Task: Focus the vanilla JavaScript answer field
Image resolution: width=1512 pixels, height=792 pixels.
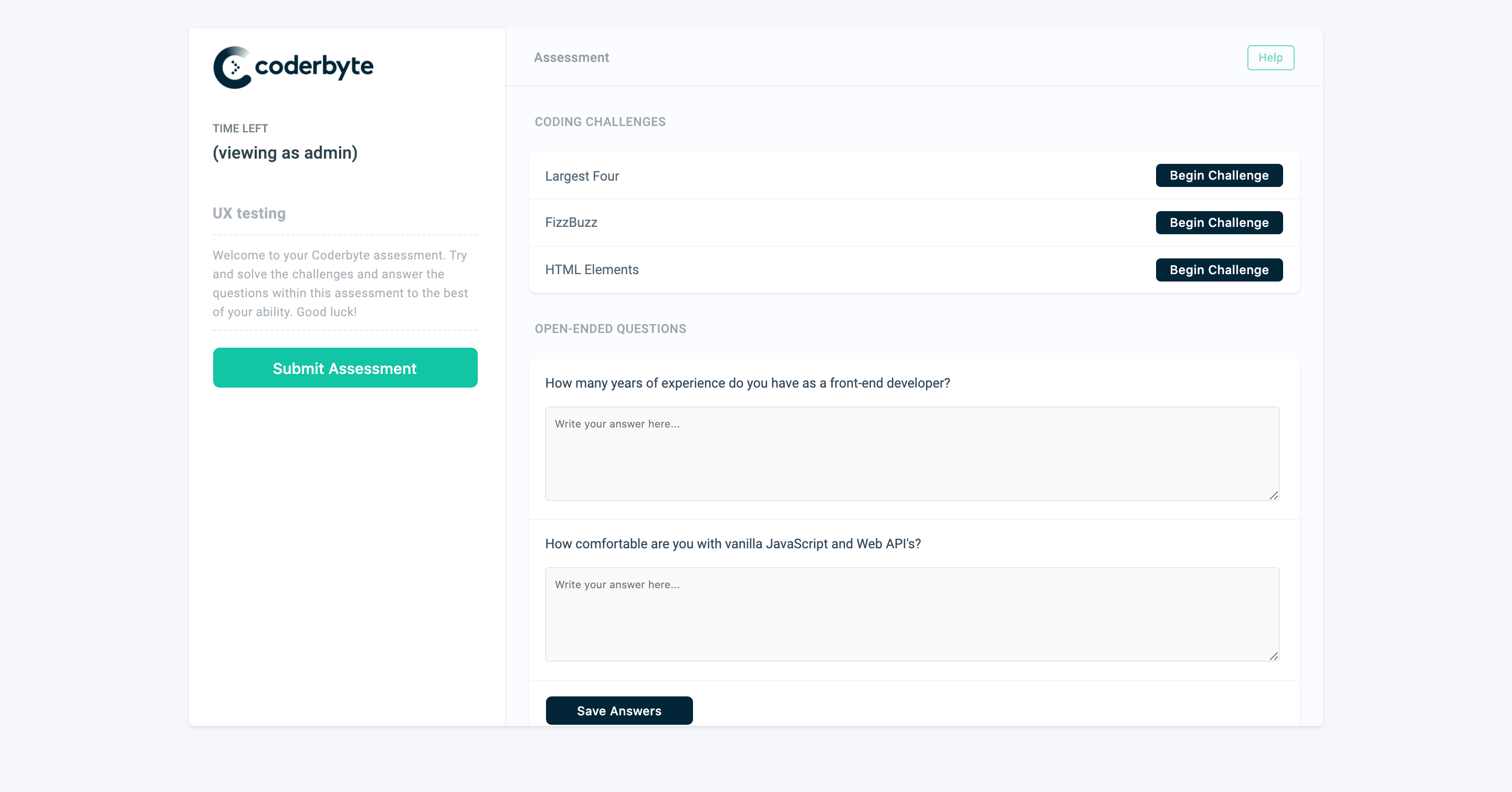Action: tap(911, 614)
